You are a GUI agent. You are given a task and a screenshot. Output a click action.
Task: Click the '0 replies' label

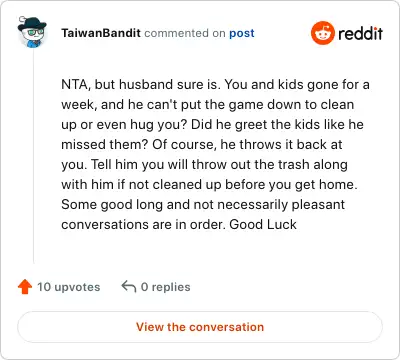click(x=165, y=287)
